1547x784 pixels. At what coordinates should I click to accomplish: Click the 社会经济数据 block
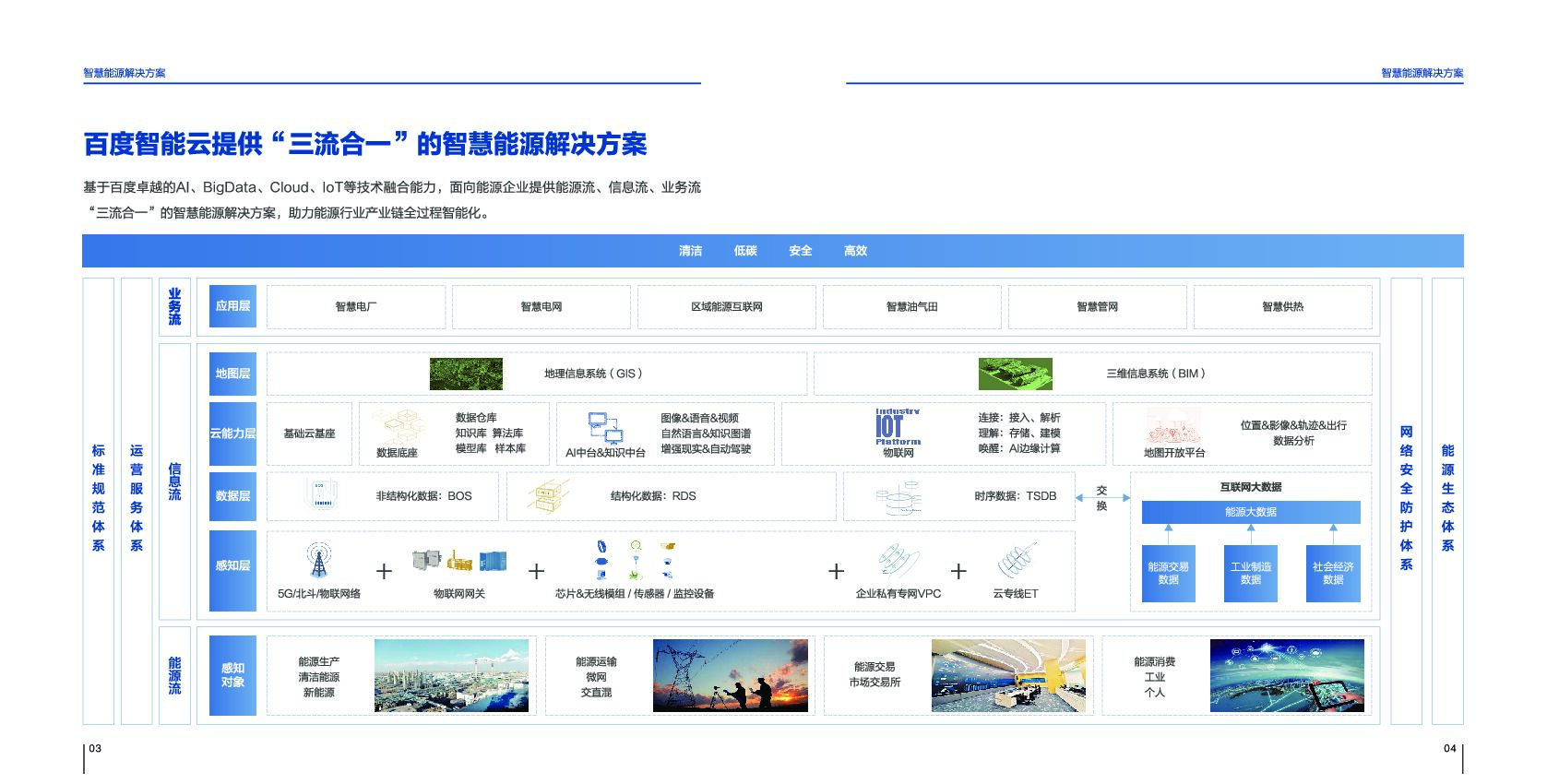(x=1333, y=574)
